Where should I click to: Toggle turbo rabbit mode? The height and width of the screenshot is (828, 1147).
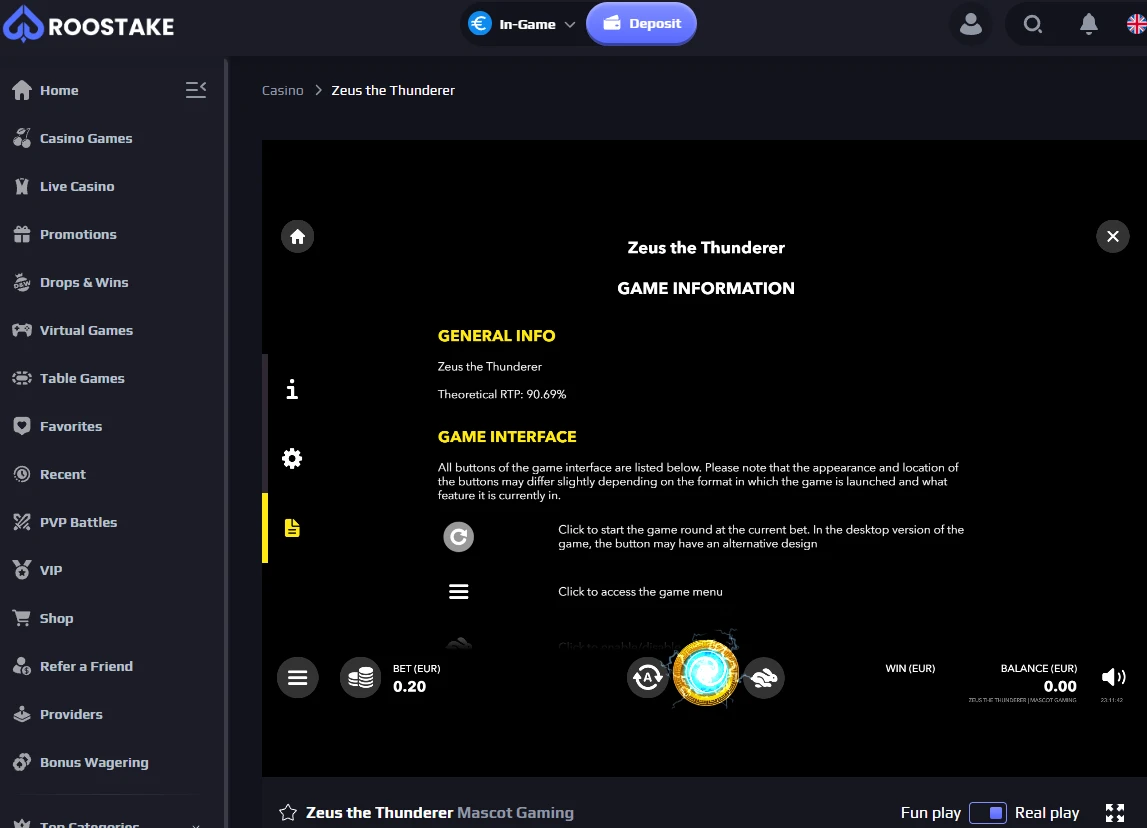click(764, 677)
